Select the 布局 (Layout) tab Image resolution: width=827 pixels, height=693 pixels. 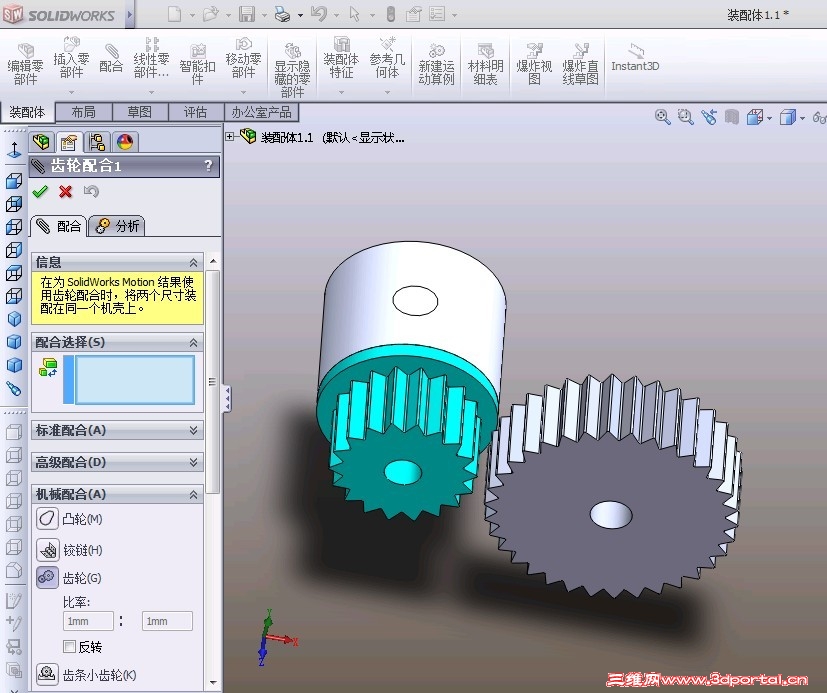(83, 112)
